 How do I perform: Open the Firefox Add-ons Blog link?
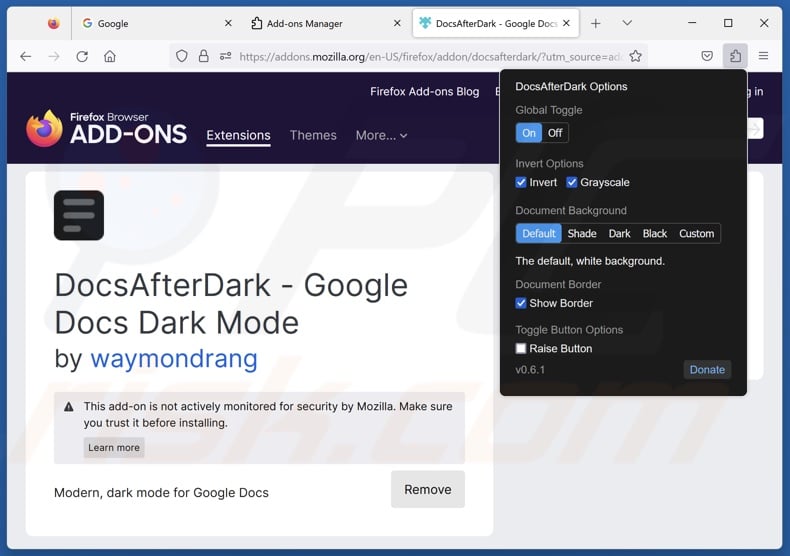425,92
